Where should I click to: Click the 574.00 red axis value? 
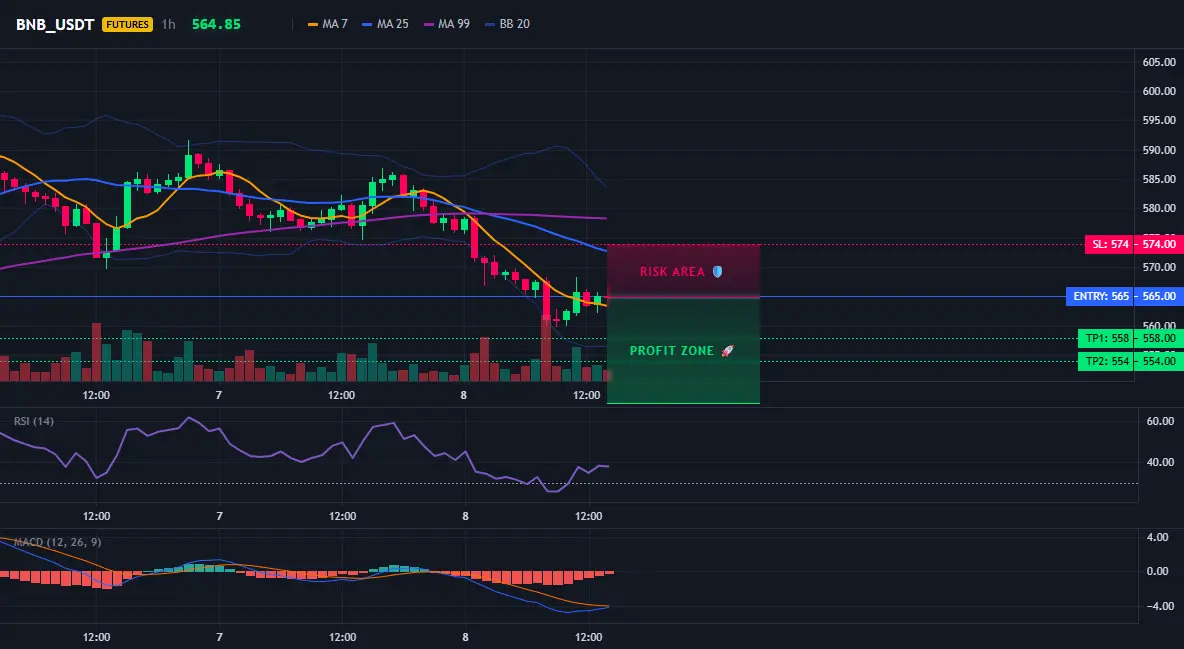tap(1159, 244)
